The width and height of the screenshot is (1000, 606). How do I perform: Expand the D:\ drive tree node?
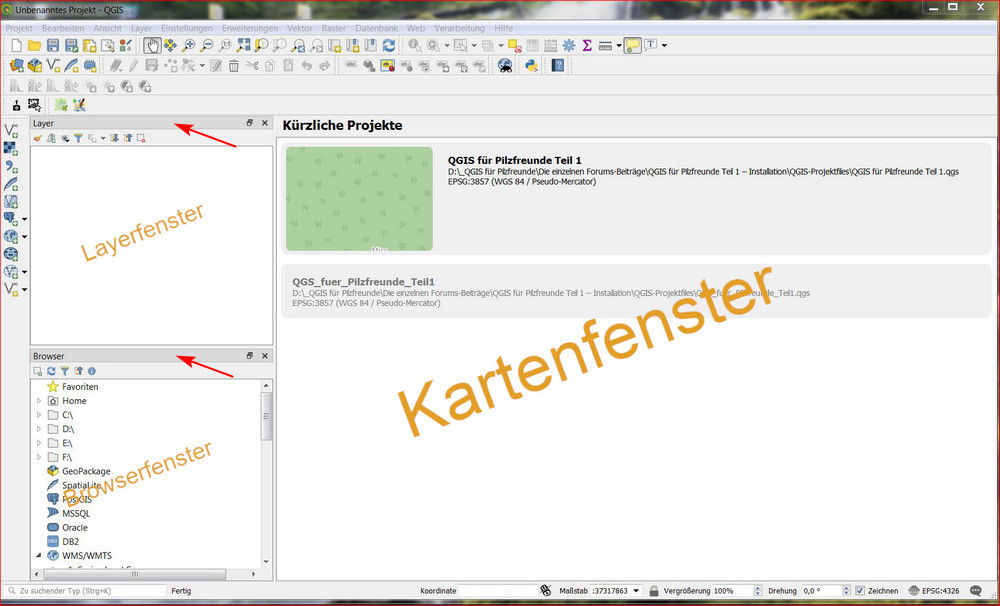pos(39,429)
